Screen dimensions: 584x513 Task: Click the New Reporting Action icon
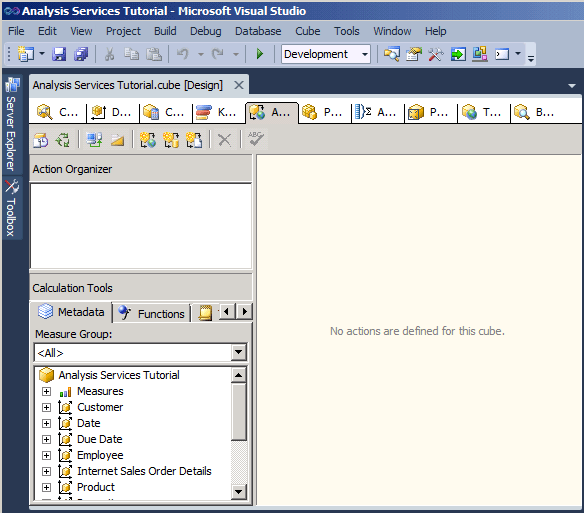coord(194,140)
